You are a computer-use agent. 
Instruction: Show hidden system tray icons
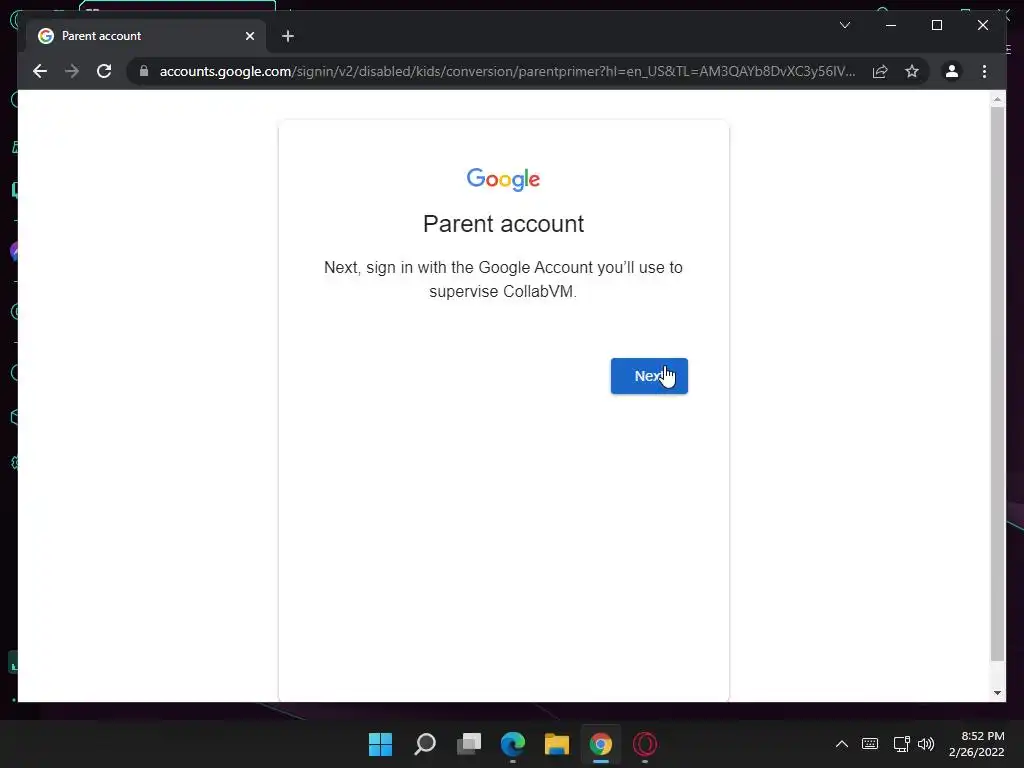coord(842,744)
